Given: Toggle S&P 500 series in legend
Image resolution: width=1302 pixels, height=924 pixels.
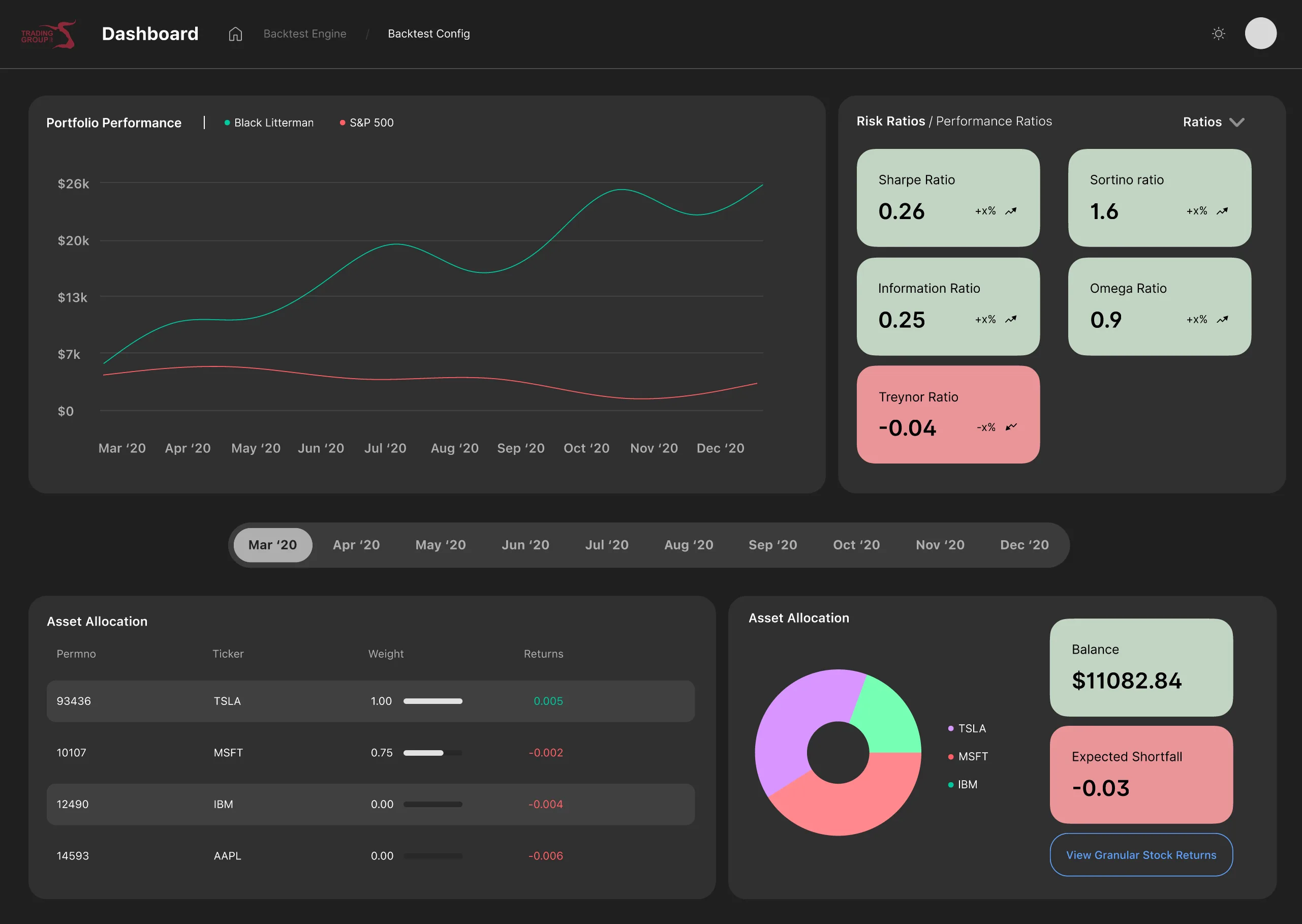Looking at the screenshot, I should click(x=366, y=123).
